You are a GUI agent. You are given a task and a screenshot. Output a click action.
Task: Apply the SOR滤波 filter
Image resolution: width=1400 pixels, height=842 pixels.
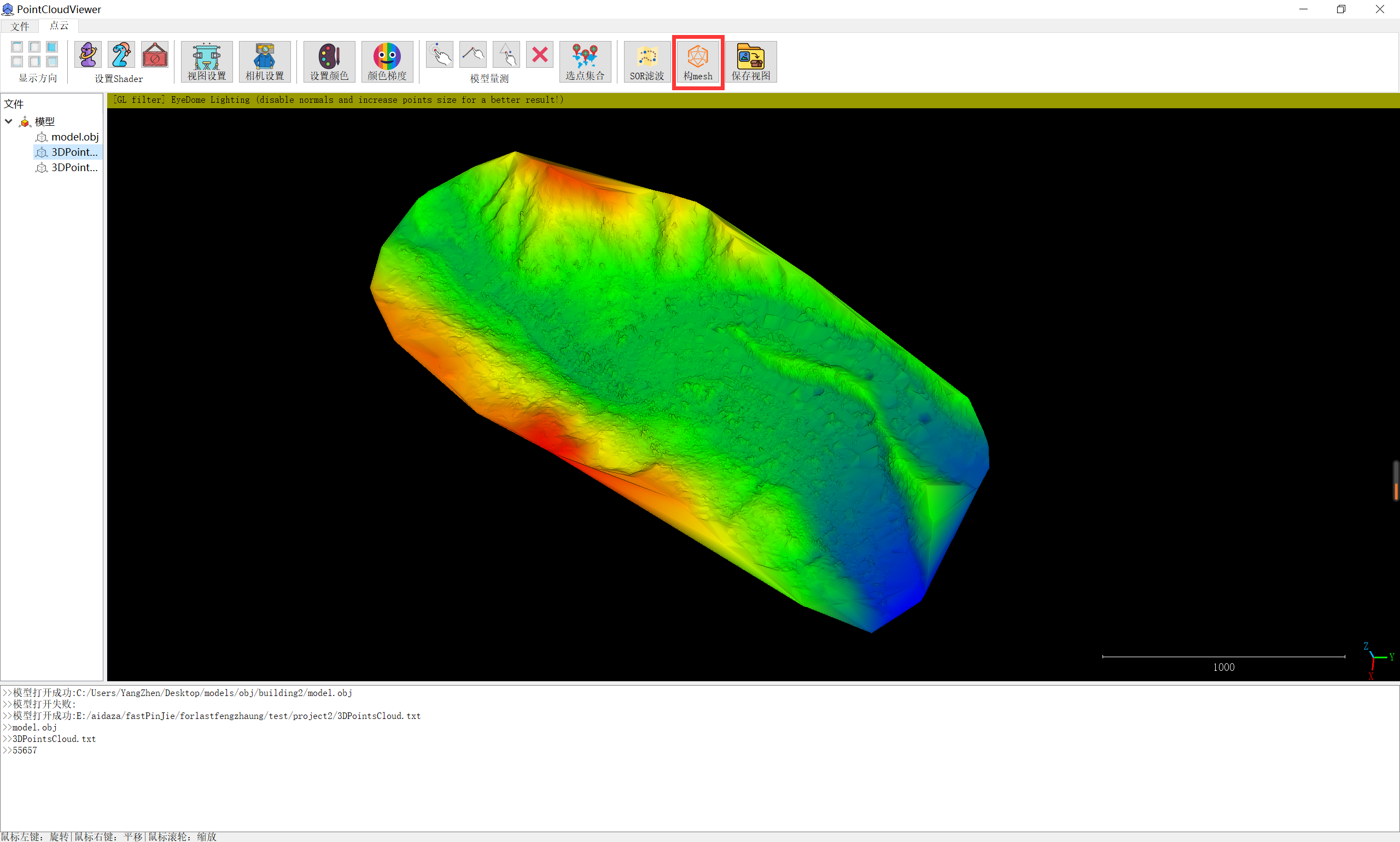pyautogui.click(x=646, y=61)
